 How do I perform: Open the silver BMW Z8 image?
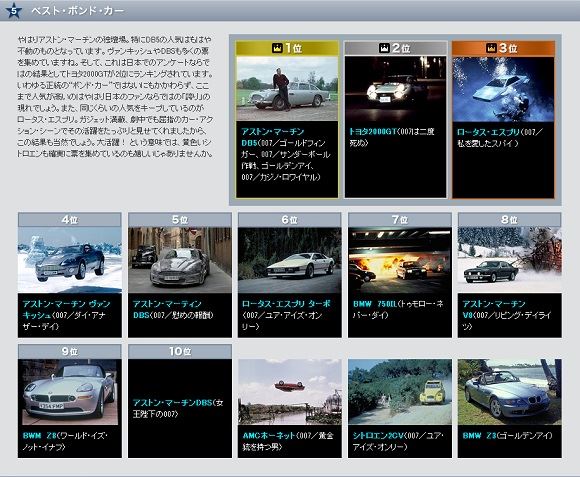[x=70, y=392]
